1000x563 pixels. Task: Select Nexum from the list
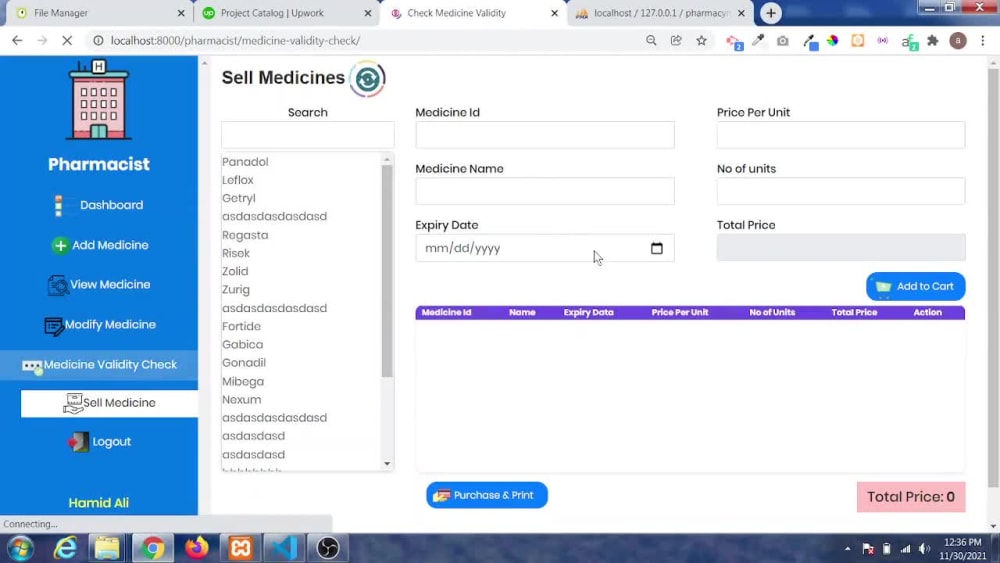tap(242, 399)
